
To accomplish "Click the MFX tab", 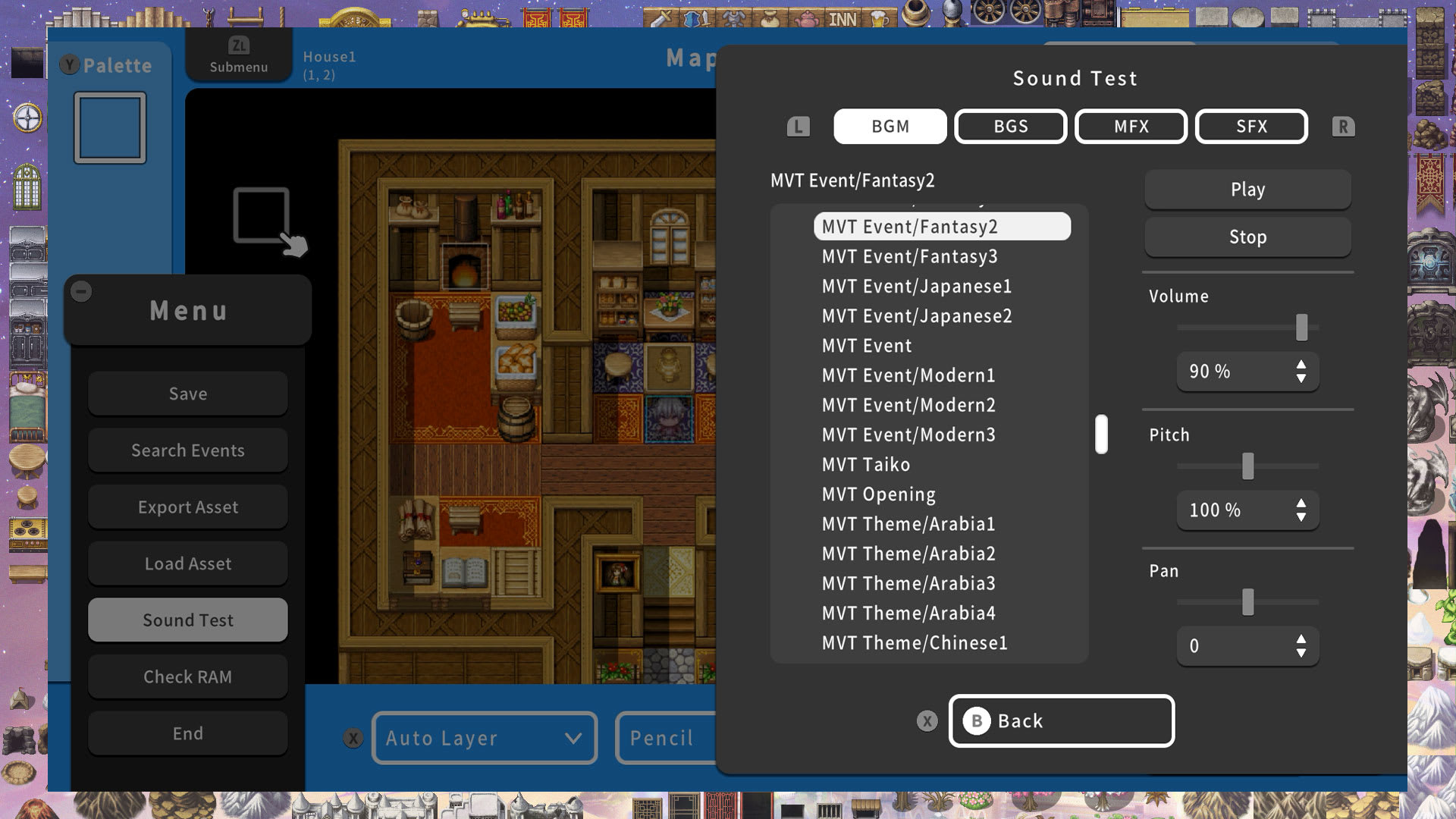I will click(x=1131, y=125).
